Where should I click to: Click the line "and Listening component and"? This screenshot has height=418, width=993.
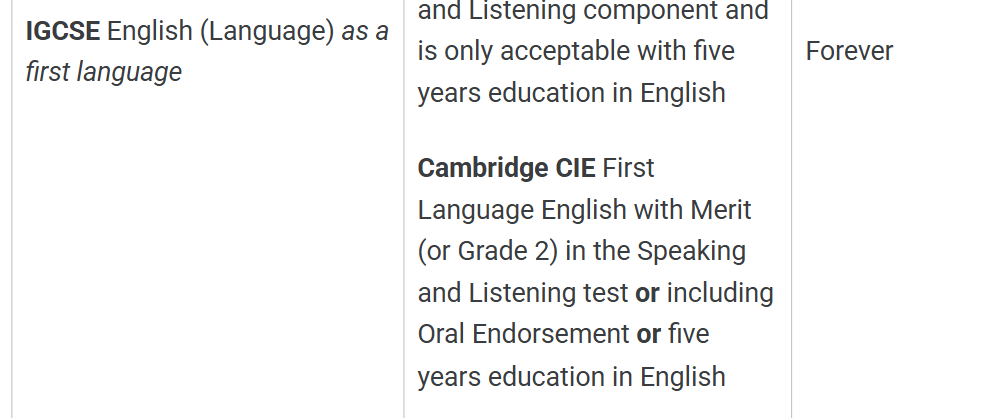(593, 12)
